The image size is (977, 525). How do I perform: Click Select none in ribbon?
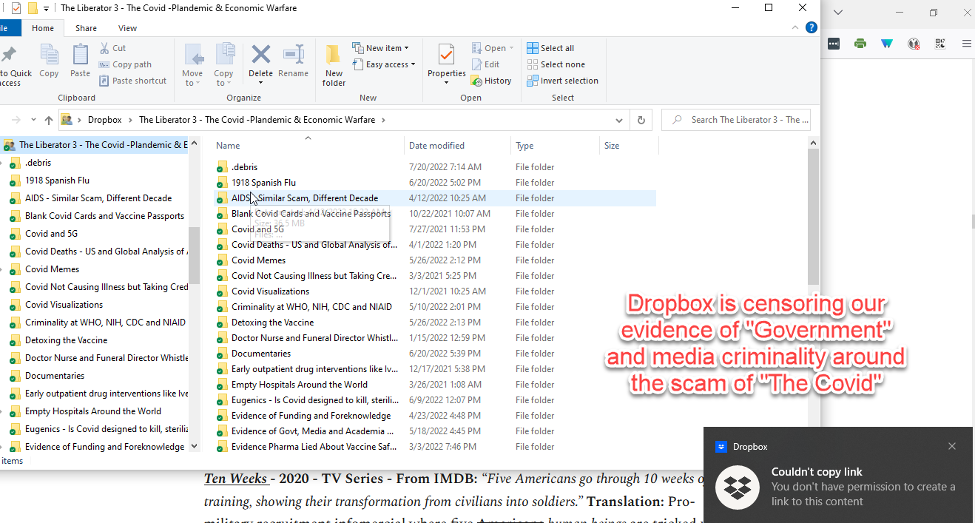(556, 64)
